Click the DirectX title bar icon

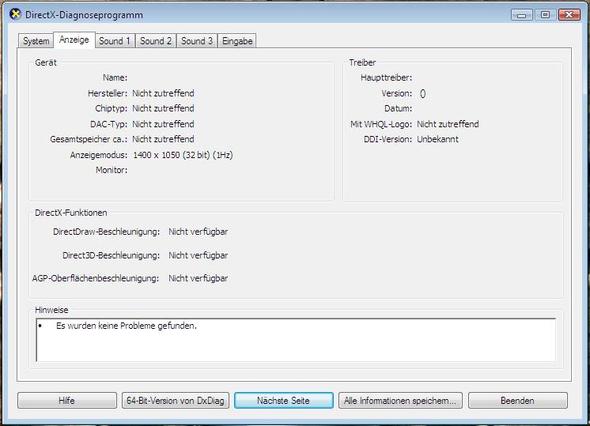[15, 15]
